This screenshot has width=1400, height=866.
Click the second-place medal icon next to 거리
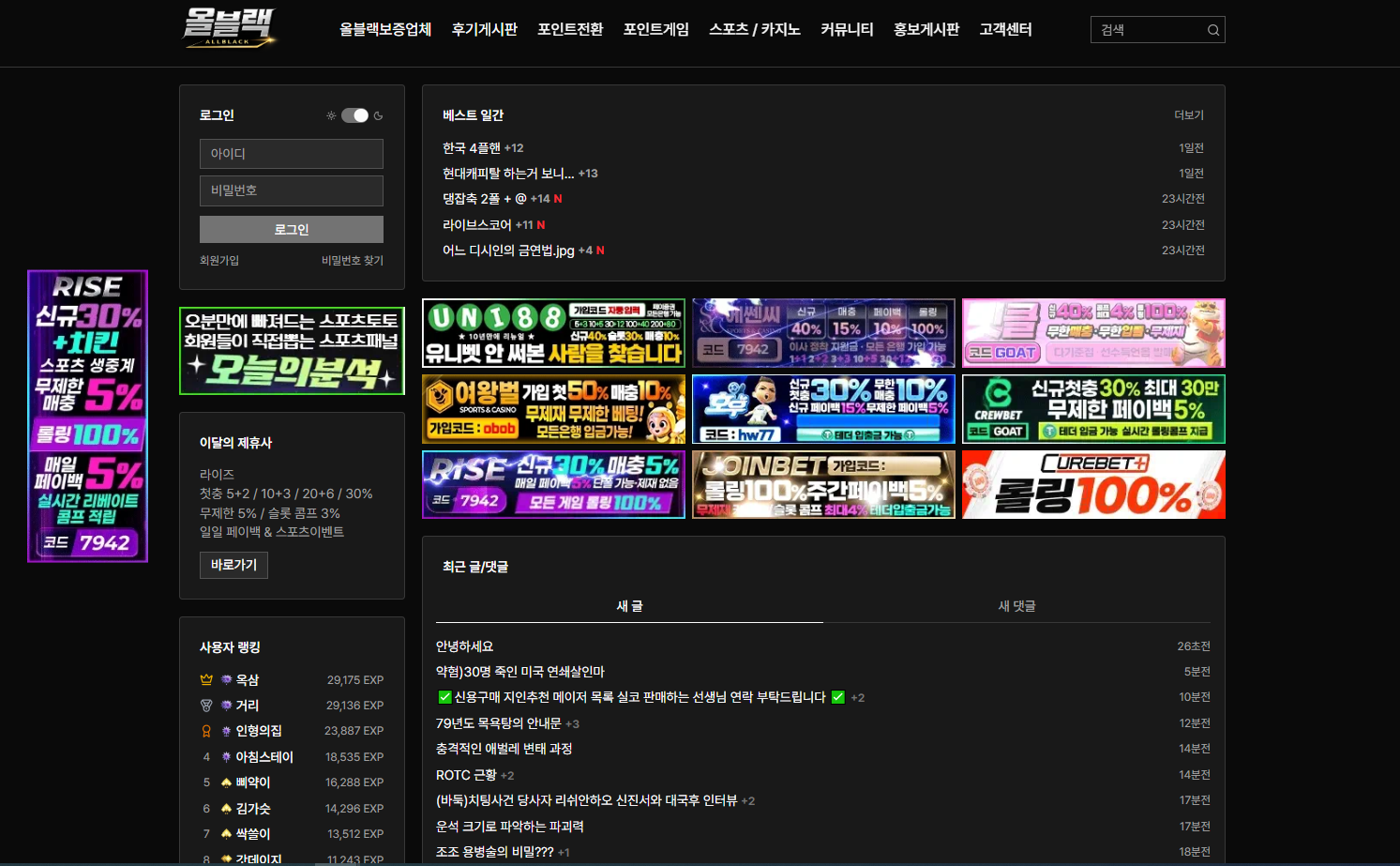tap(206, 706)
